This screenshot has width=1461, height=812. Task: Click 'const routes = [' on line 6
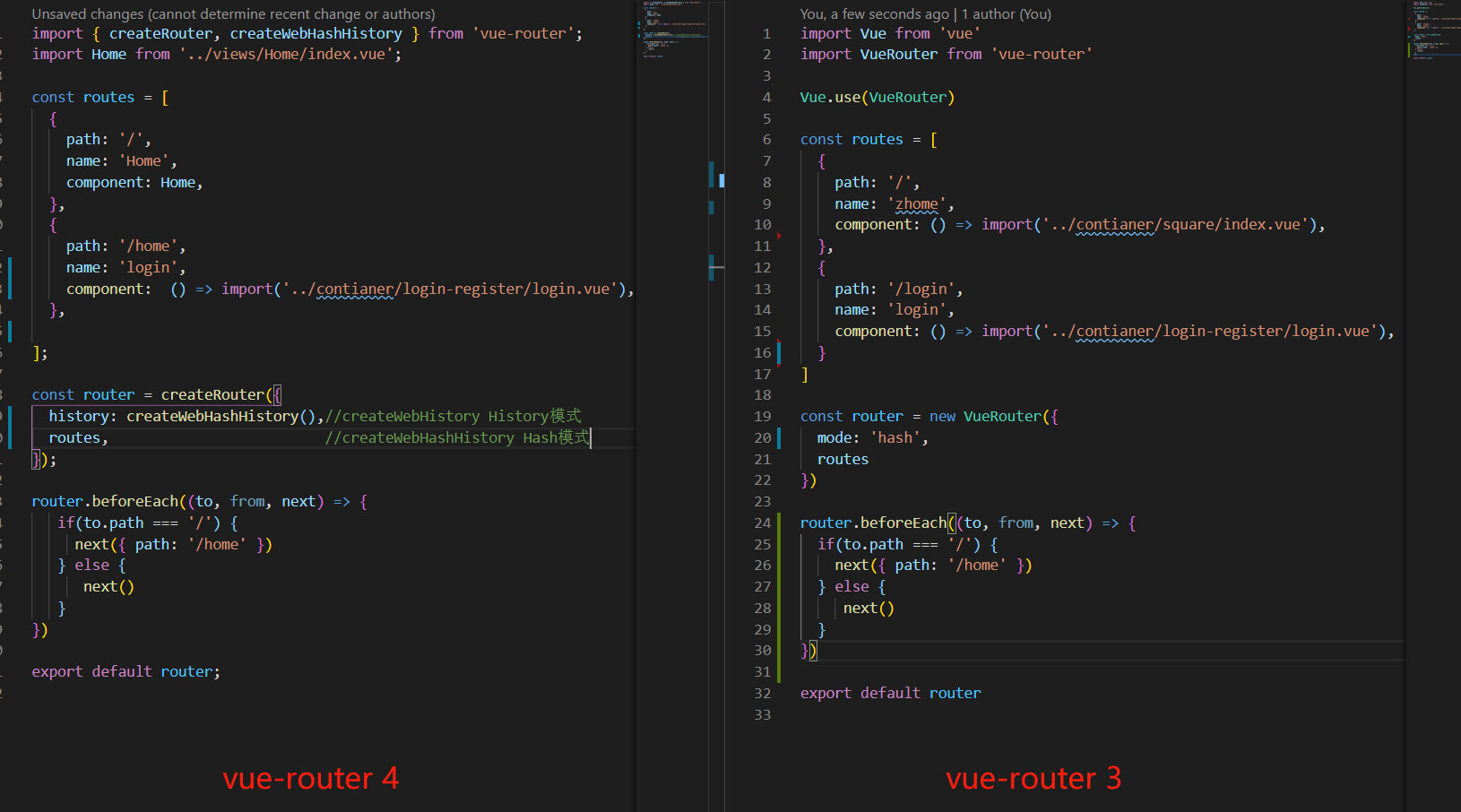869,140
